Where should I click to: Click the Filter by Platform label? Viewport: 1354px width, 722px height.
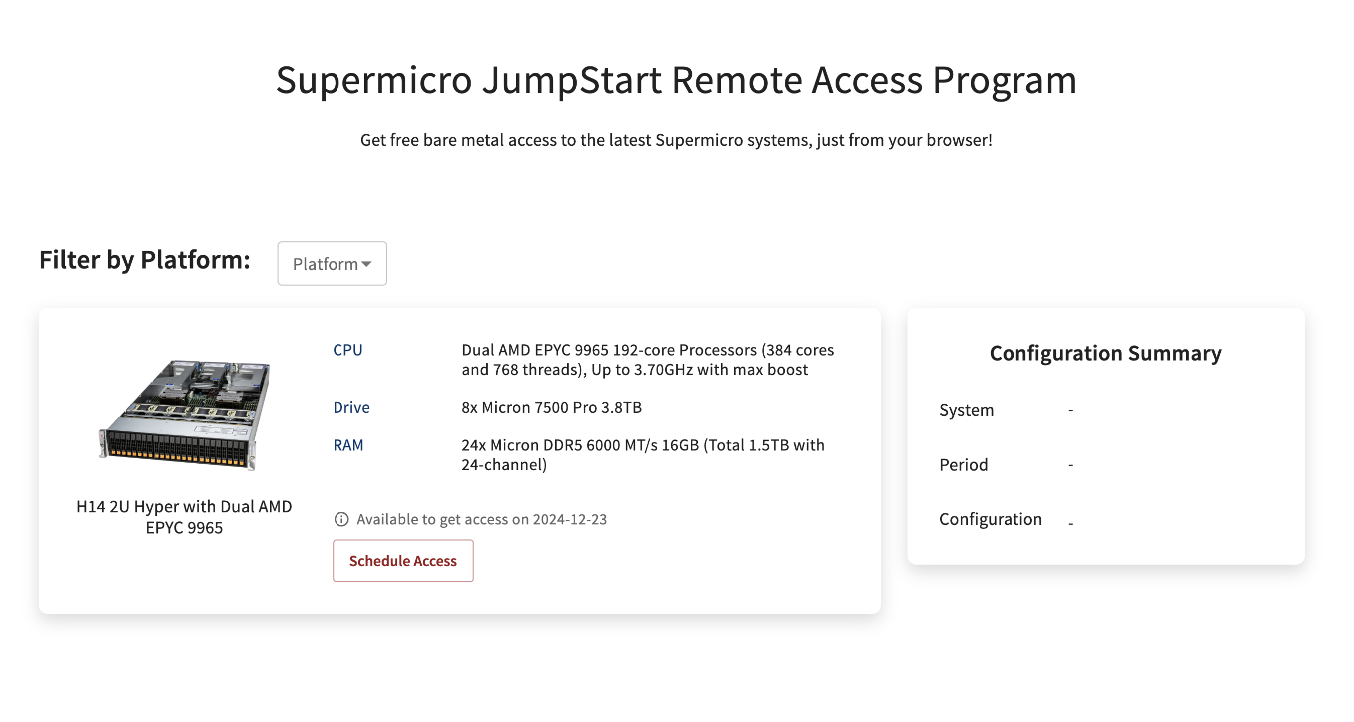click(x=145, y=260)
